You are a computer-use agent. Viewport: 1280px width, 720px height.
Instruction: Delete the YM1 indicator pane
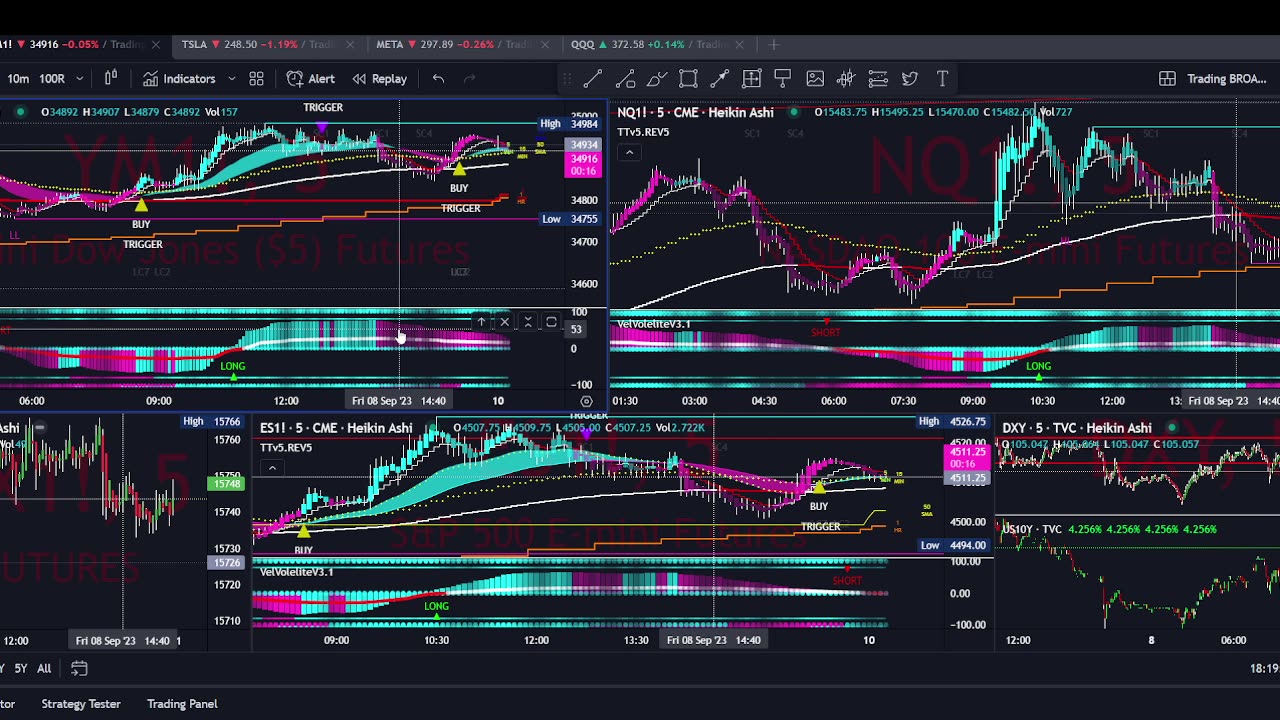click(x=504, y=322)
